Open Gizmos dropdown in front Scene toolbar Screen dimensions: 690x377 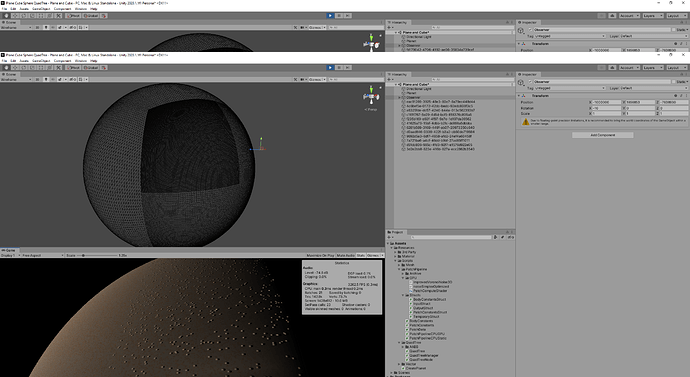317,80
